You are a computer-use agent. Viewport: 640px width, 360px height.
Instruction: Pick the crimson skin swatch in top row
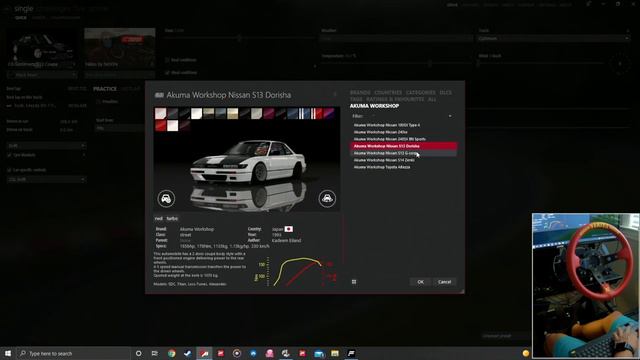click(269, 113)
